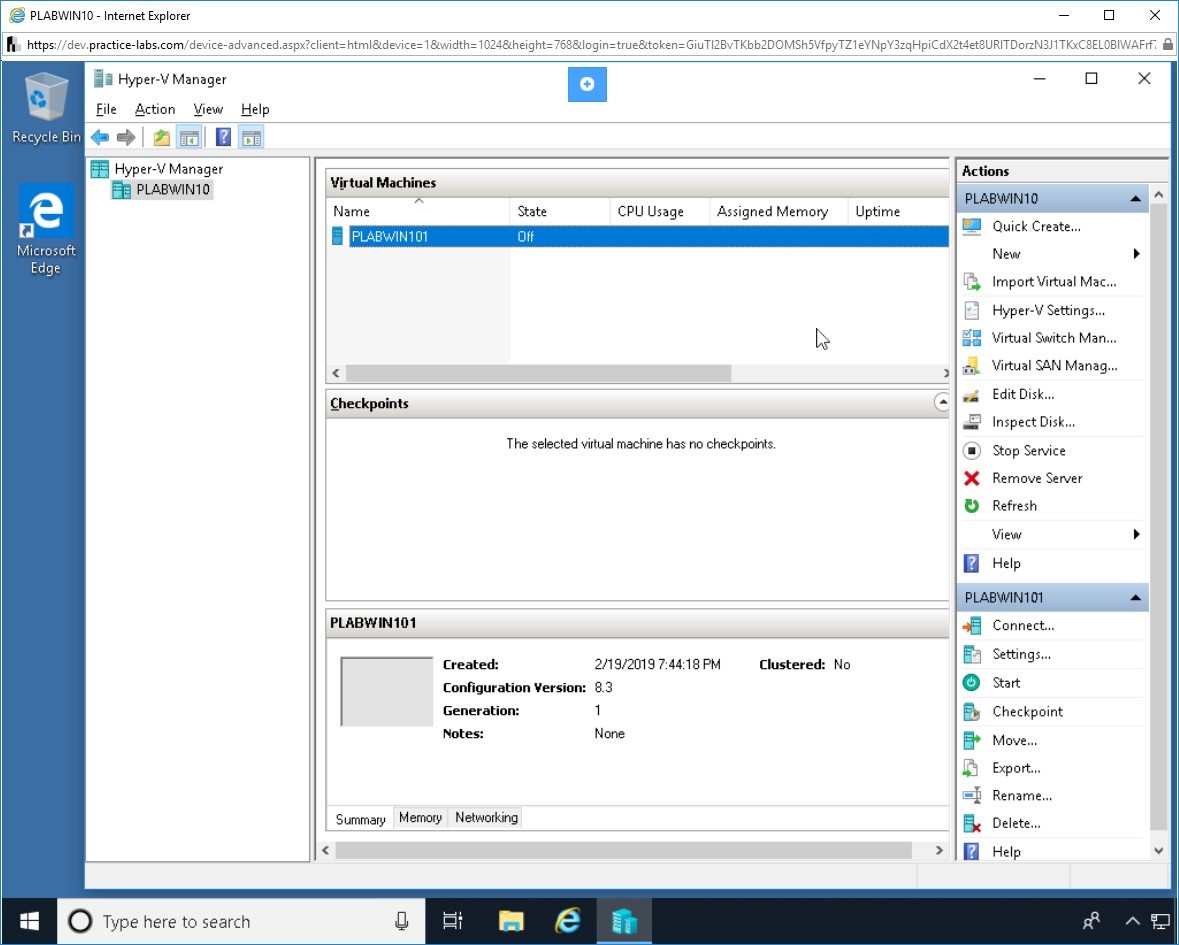The height and width of the screenshot is (945, 1179).
Task: Open File Explorer from the taskbar
Action: click(x=511, y=921)
